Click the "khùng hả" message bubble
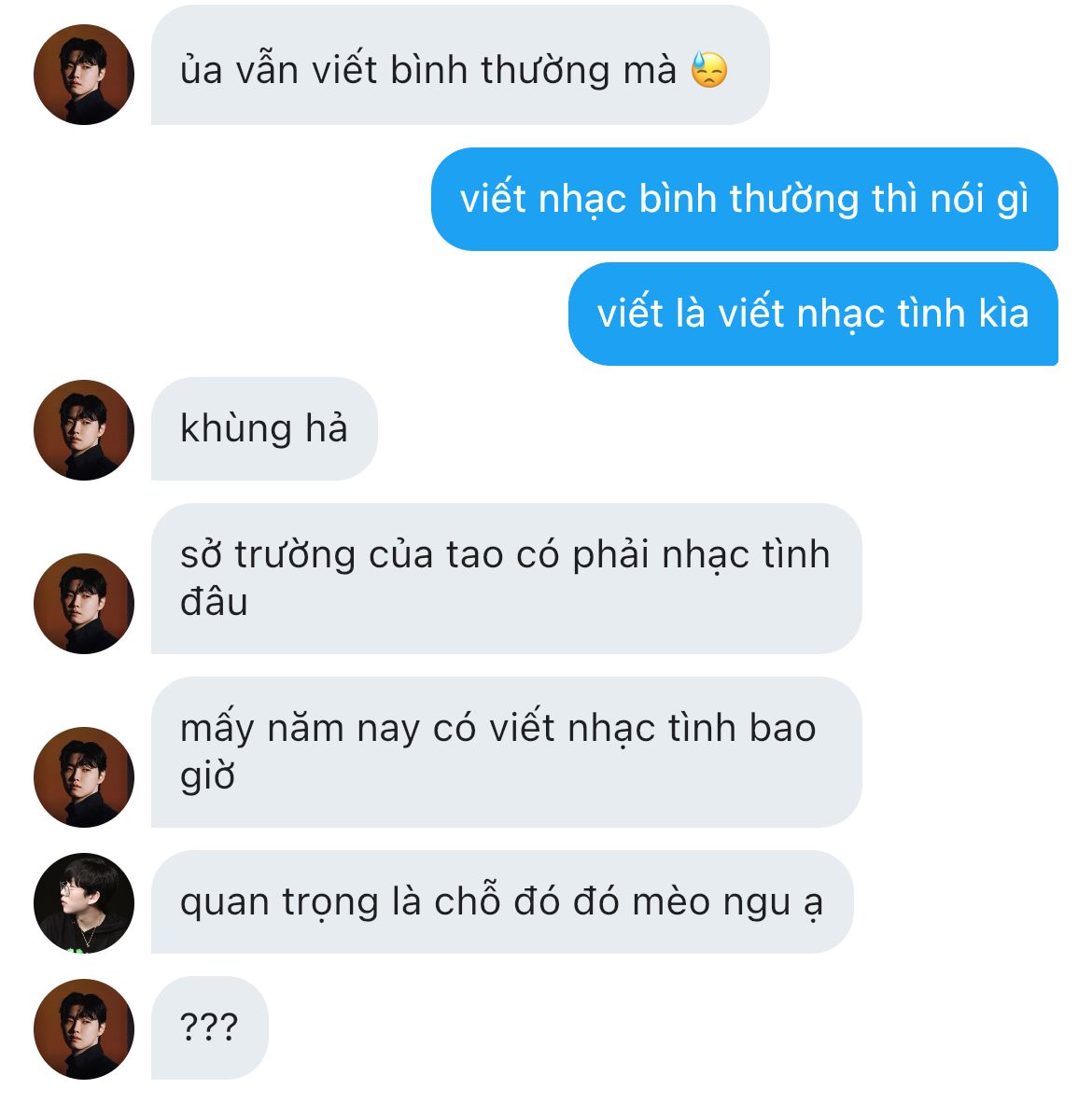1092x1103 pixels. (264, 428)
